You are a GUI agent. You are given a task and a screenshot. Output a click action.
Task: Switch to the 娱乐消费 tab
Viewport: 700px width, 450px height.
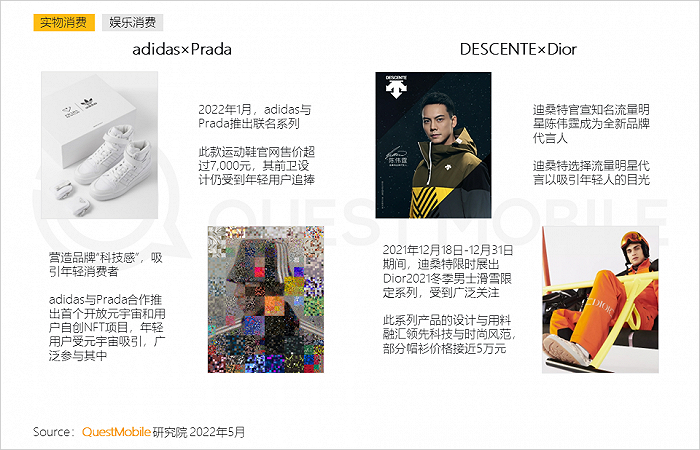(133, 22)
